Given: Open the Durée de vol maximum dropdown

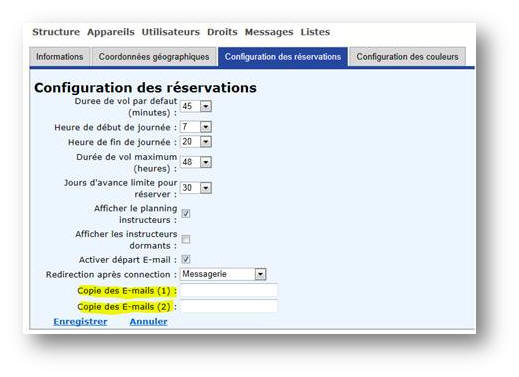Looking at the screenshot, I should click(x=196, y=162).
